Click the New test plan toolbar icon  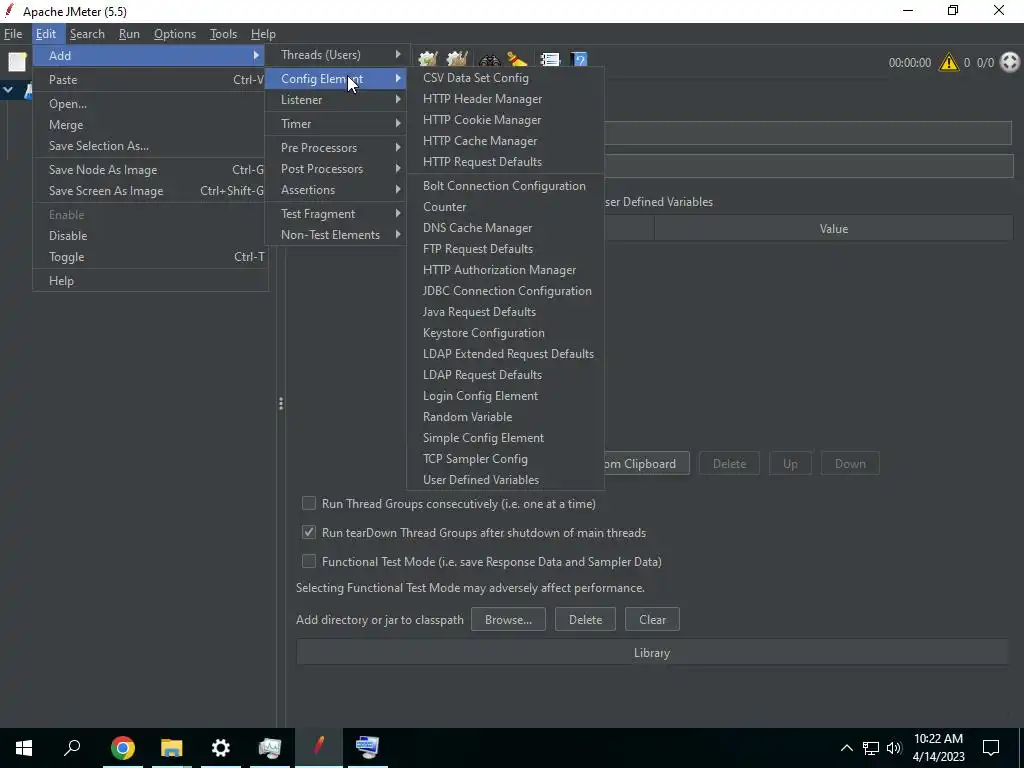17,62
